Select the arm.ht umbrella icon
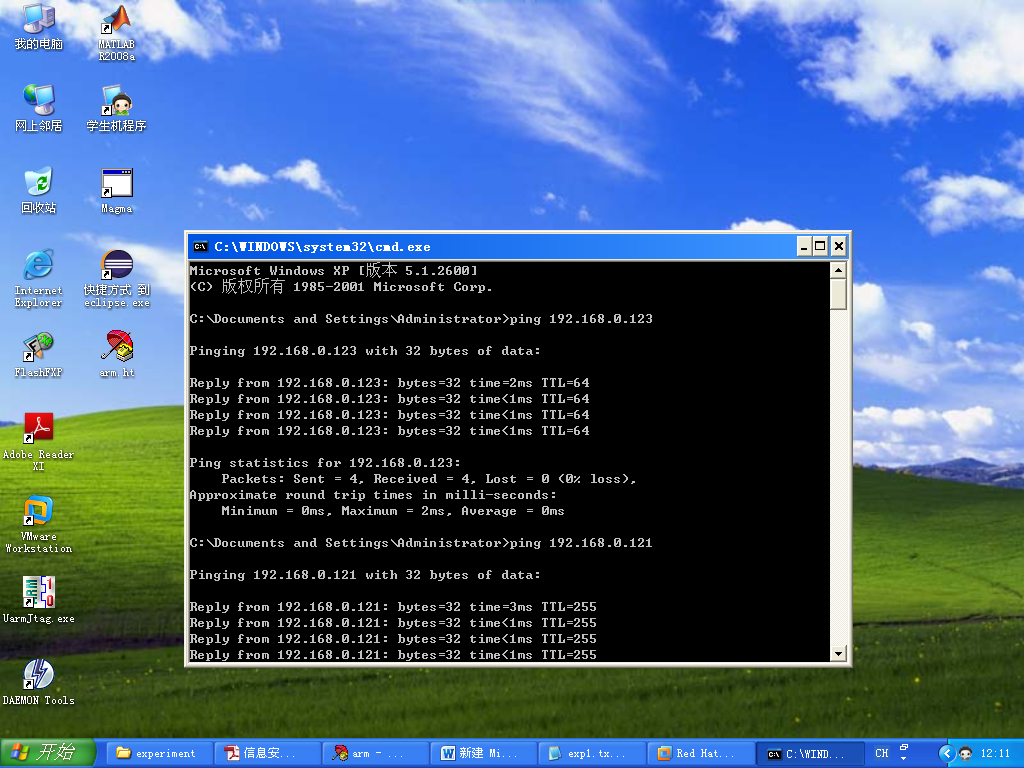Viewport: 1024px width, 768px height. coord(116,355)
